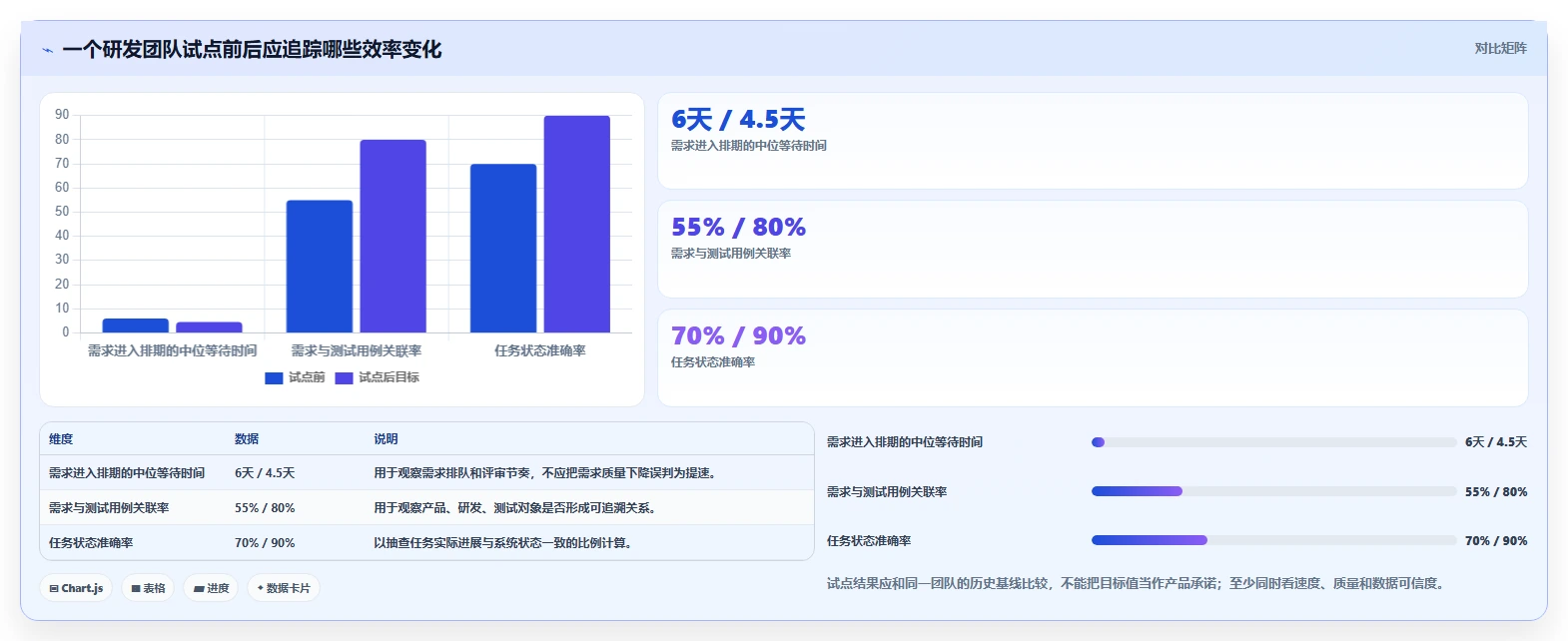Open the 70% / 90% metric card
1568x641 pixels.
pyautogui.click(x=1093, y=357)
